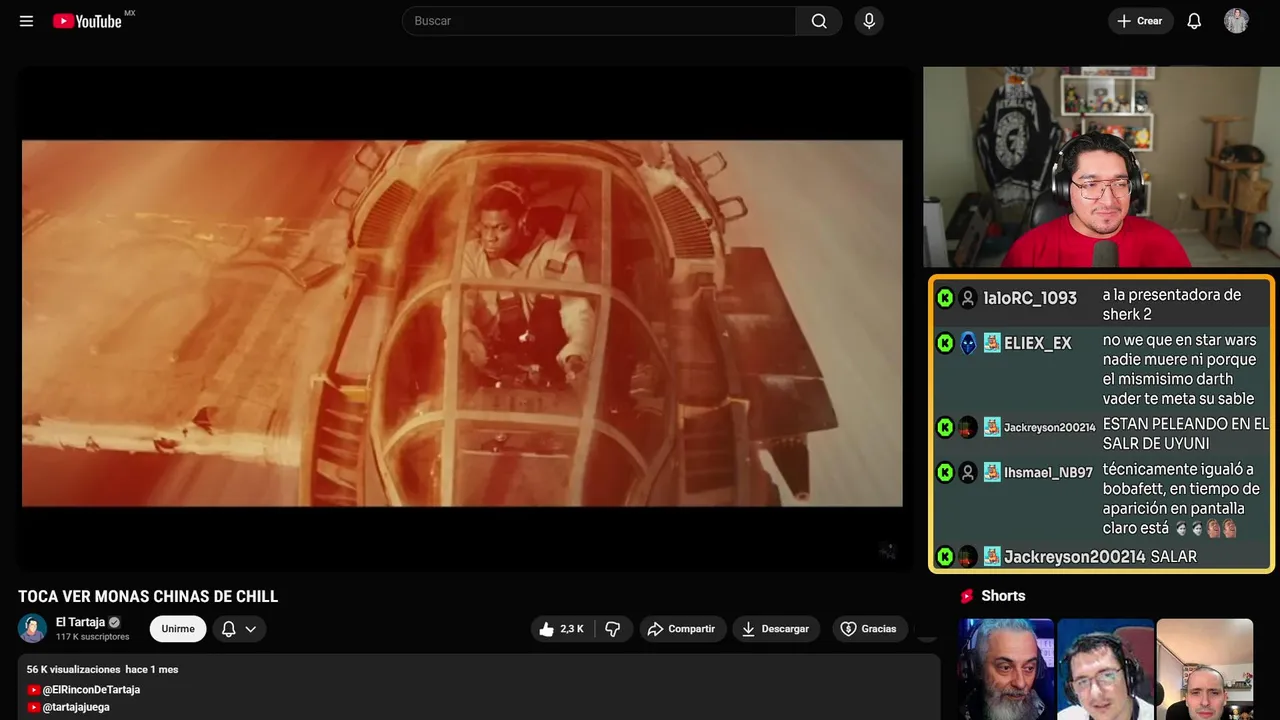Click the Buscar search field
This screenshot has width=1280, height=720.
pos(599,21)
